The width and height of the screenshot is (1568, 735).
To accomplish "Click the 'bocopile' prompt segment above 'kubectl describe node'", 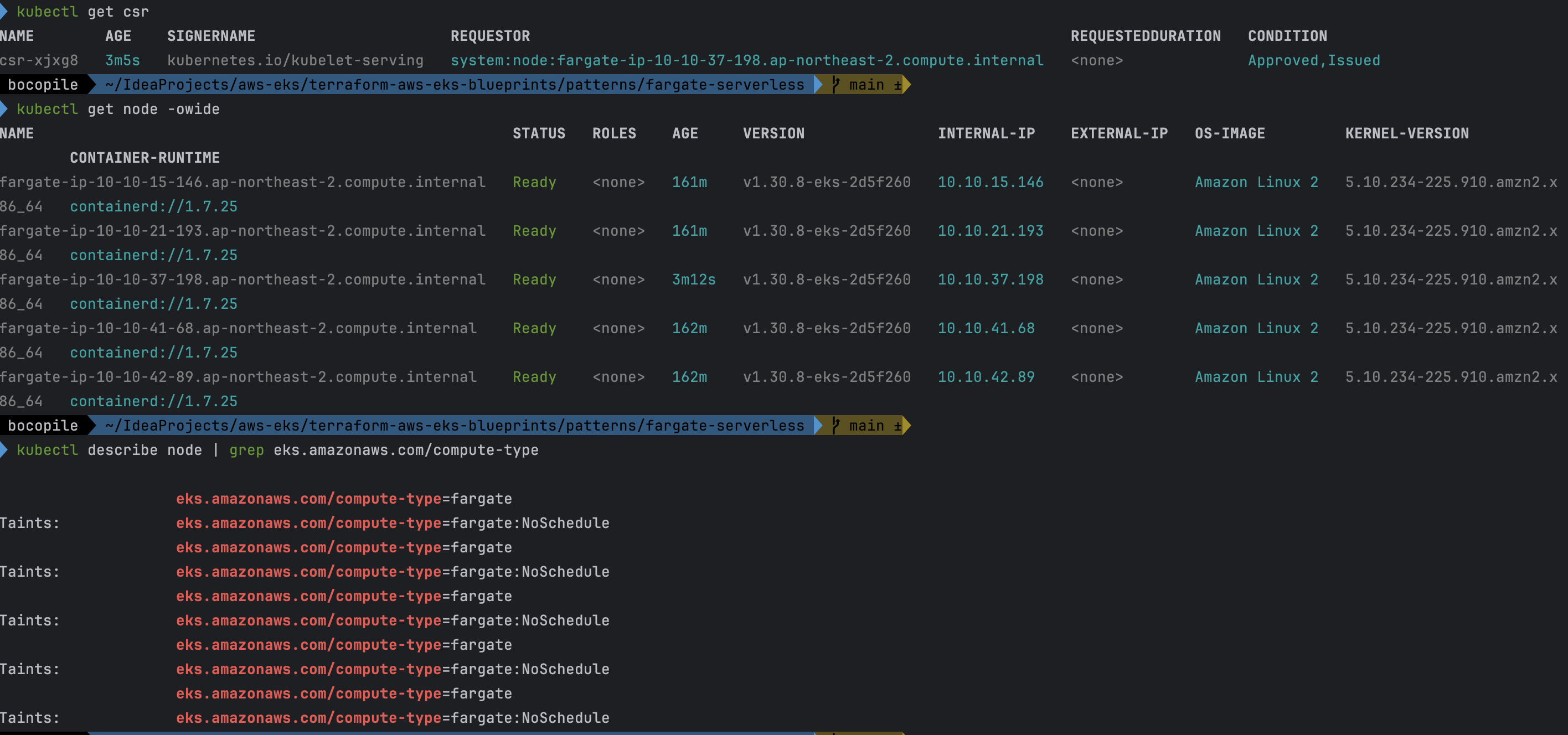I will (x=43, y=425).
